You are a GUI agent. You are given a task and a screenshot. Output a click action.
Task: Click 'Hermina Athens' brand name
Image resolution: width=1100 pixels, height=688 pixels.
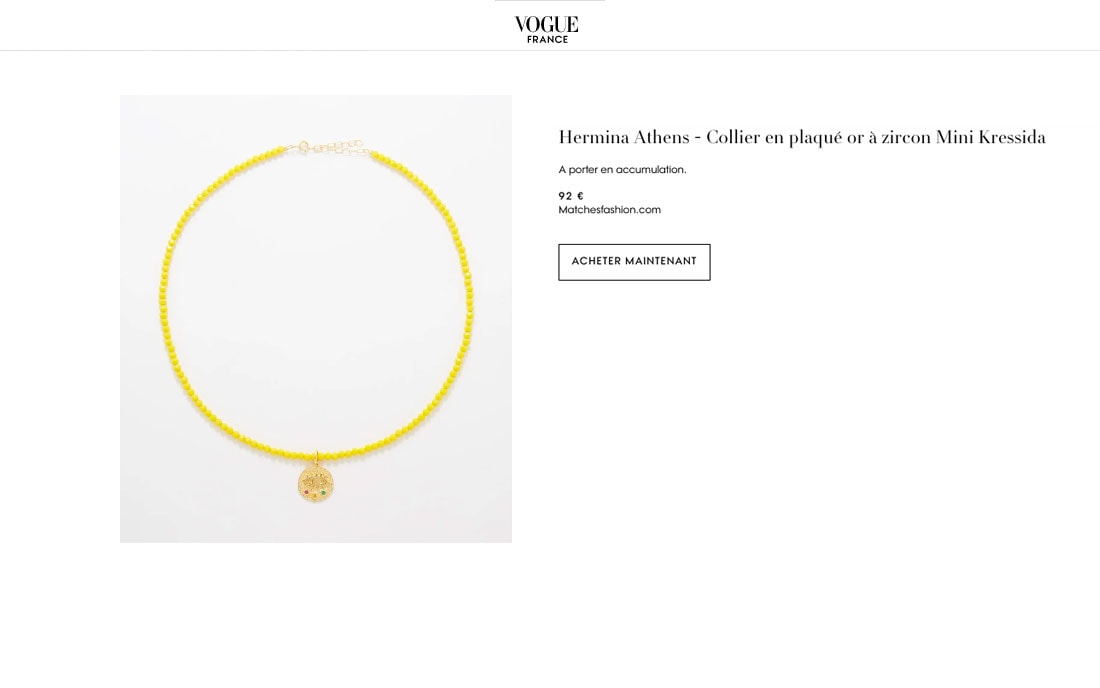[x=624, y=137]
